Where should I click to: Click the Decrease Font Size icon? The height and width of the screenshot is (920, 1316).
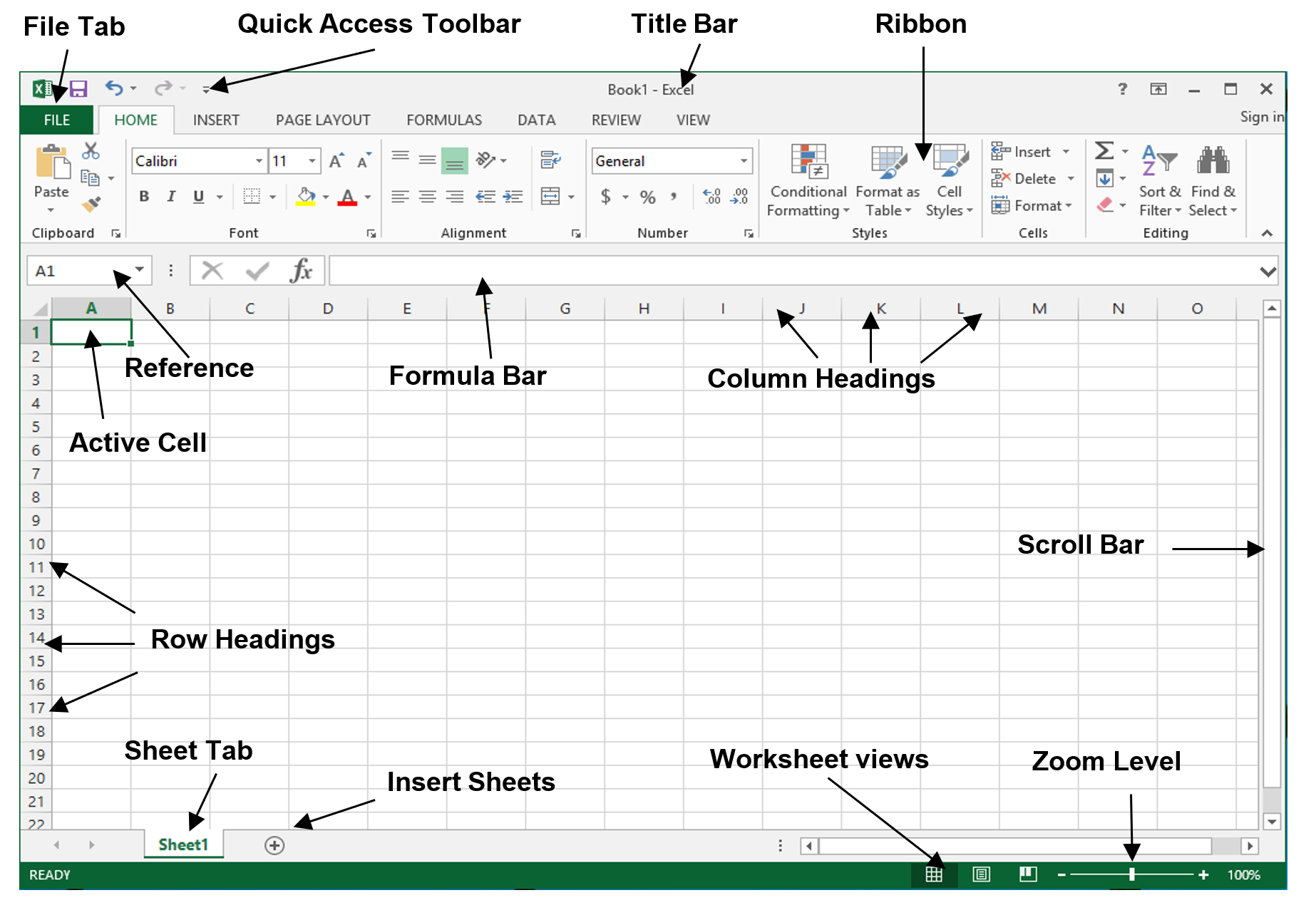click(x=364, y=160)
